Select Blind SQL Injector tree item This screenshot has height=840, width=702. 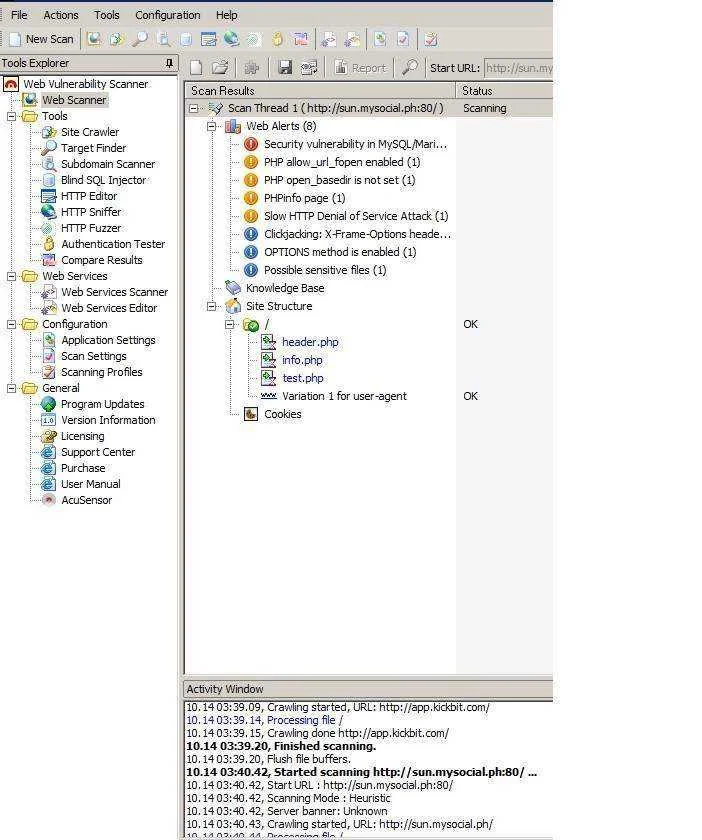click(x=103, y=180)
